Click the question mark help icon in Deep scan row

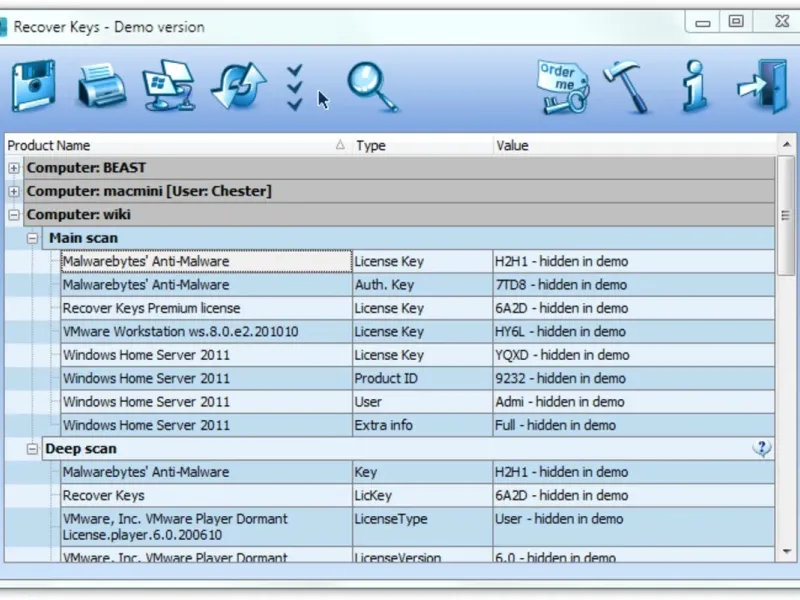(762, 448)
